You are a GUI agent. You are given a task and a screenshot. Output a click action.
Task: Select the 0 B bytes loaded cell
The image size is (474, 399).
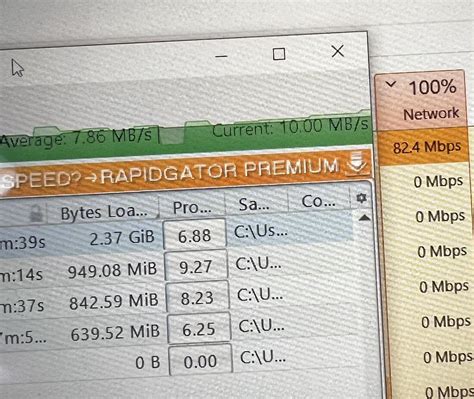pos(148,362)
